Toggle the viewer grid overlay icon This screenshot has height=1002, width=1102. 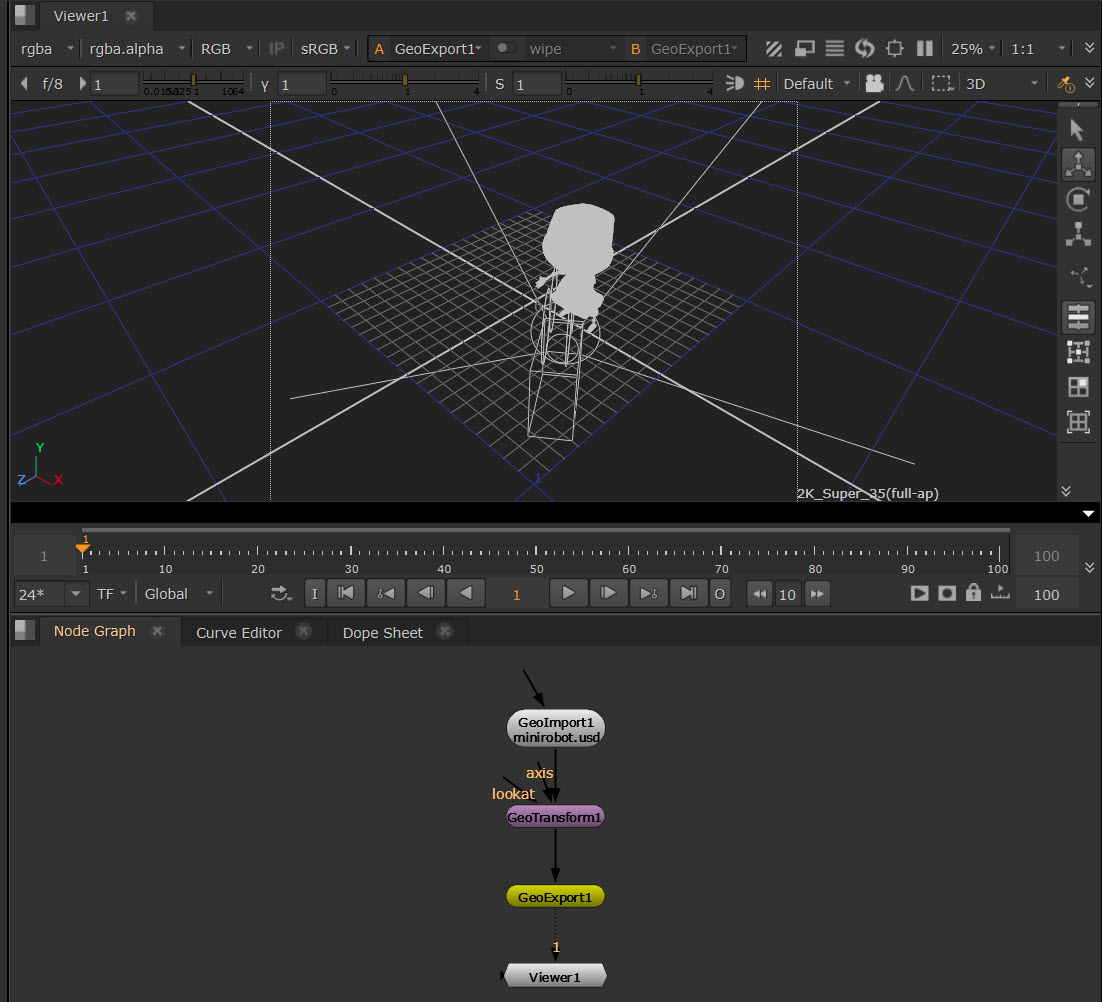pyautogui.click(x=761, y=84)
